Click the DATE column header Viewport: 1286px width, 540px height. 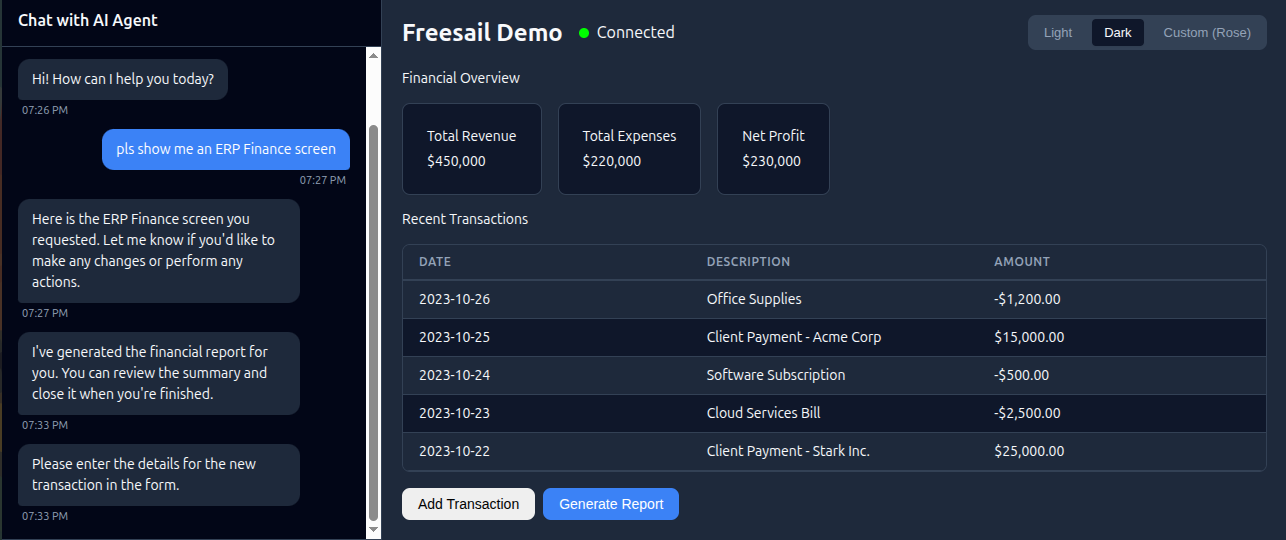435,262
